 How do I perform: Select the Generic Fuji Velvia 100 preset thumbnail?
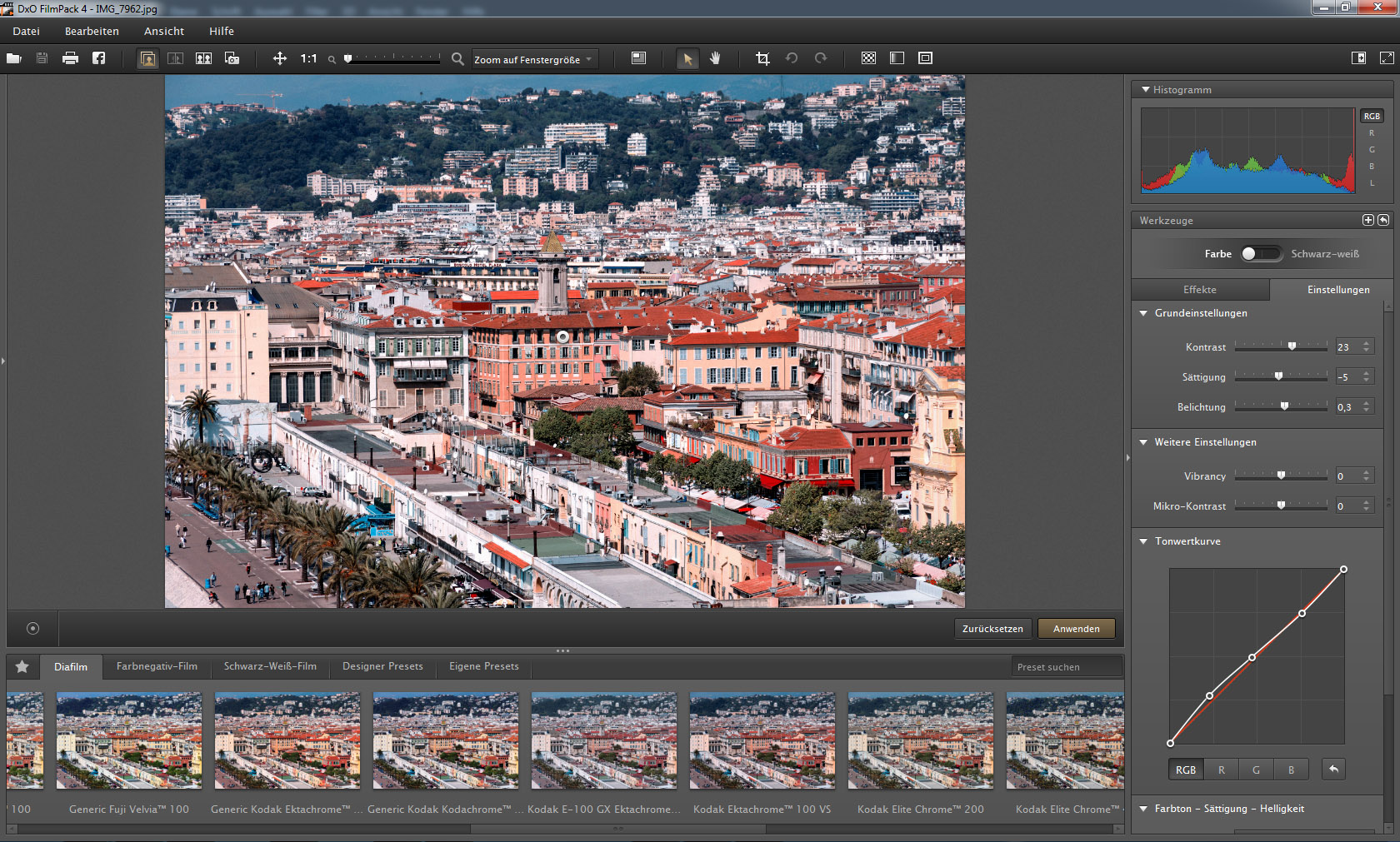tap(129, 740)
